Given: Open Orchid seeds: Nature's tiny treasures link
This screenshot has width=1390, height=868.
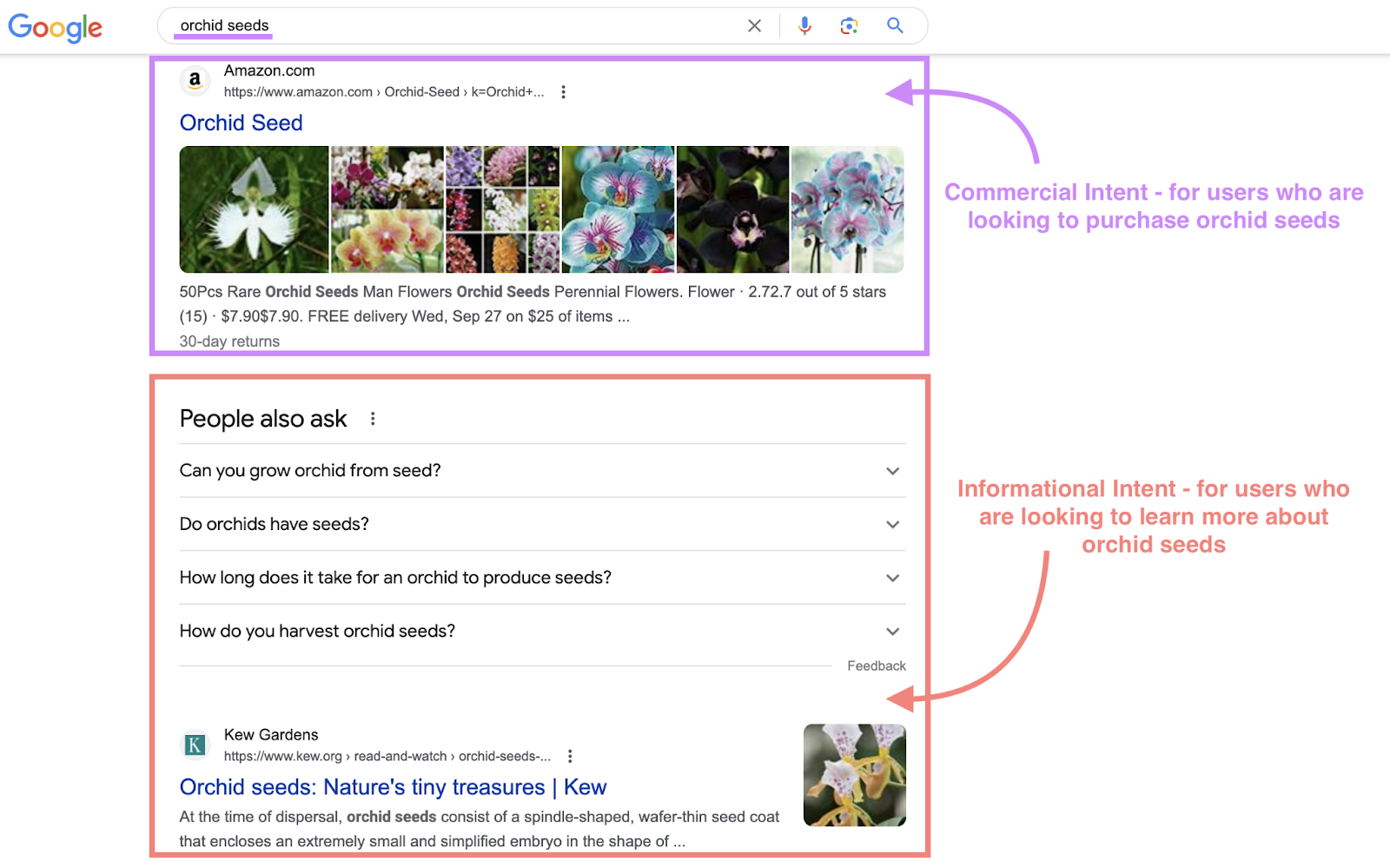Looking at the screenshot, I should tap(393, 787).
